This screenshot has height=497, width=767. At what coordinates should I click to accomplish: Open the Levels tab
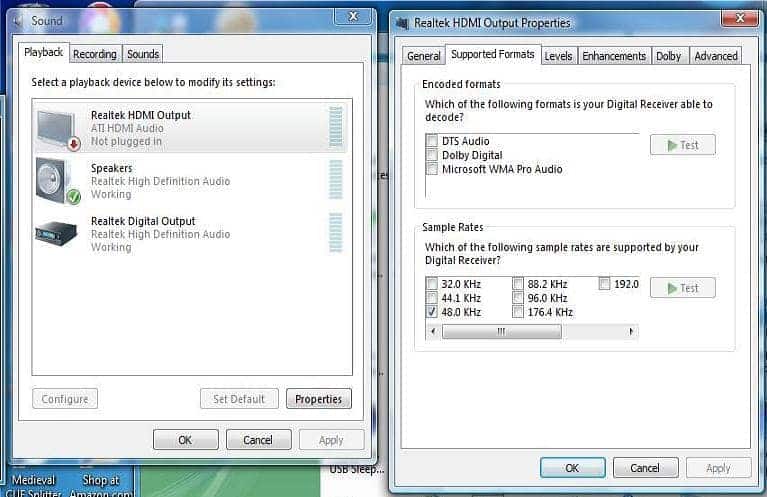(558, 56)
